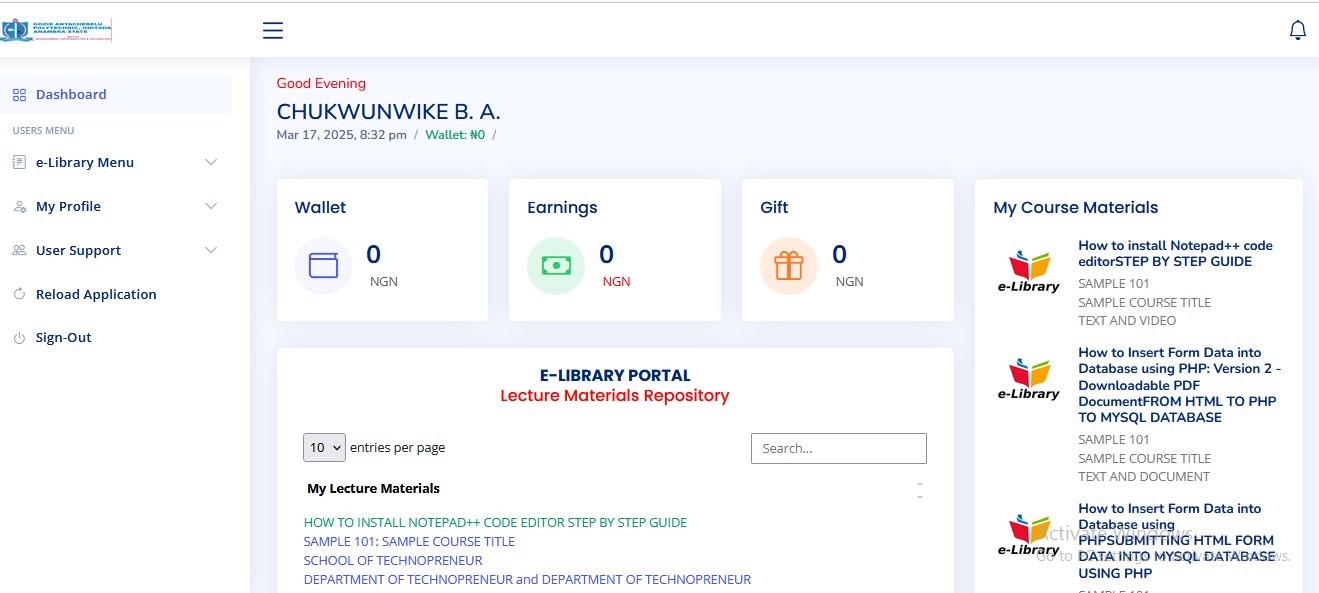Click the polytechnic logo in header
Screen dimensions: 1319x593
tap(57, 30)
